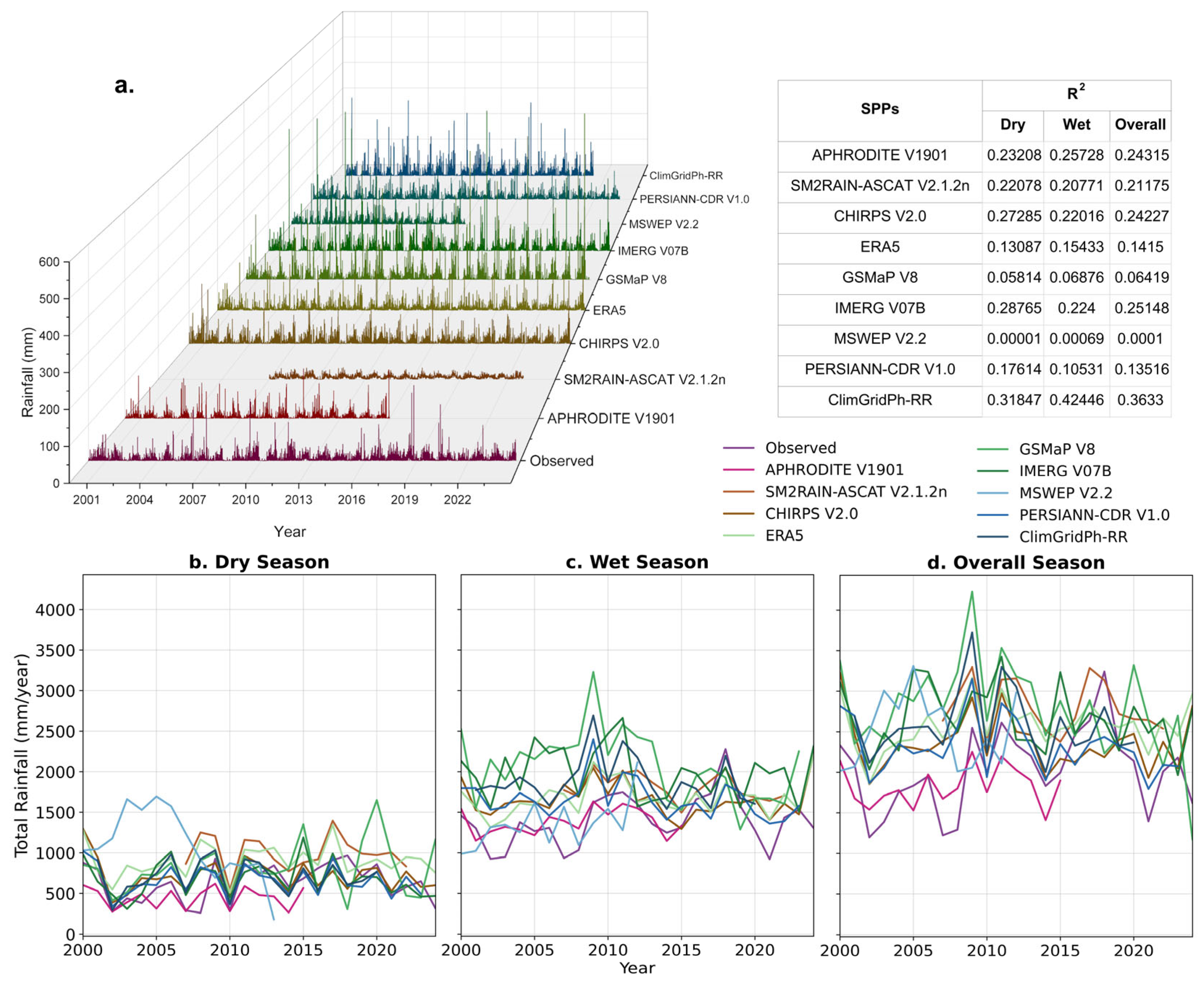Click the 'd. Overall Season' chart title
This screenshot has height=986, width=1204.
tap(1015, 562)
